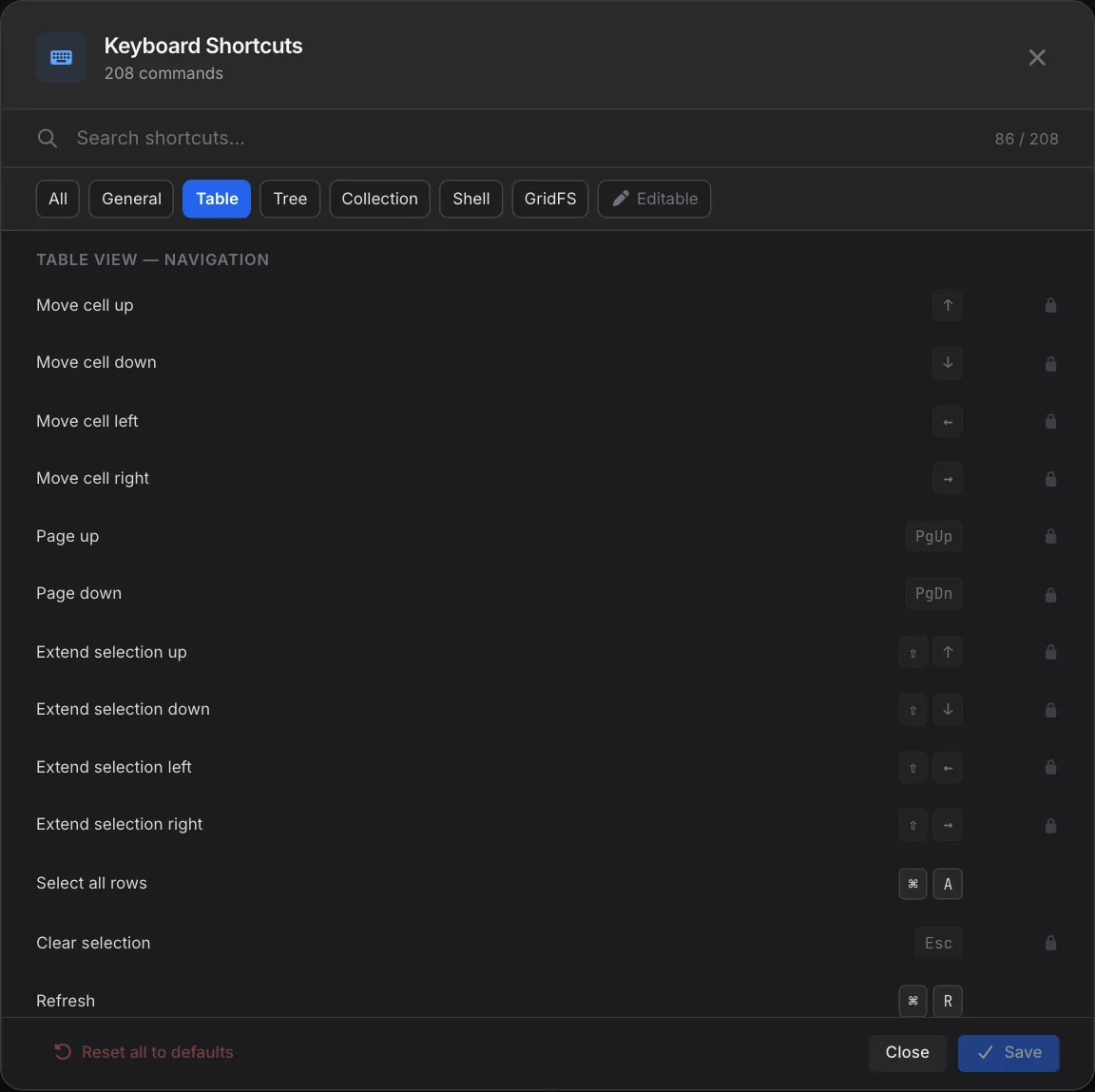This screenshot has width=1095, height=1092.
Task: Select the Move cell up row label
Action: pos(85,305)
